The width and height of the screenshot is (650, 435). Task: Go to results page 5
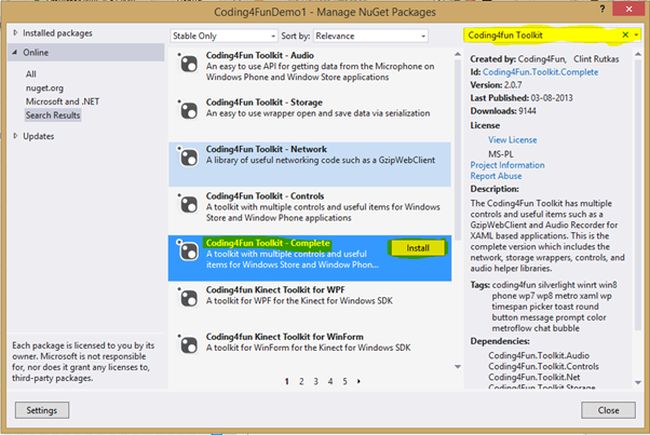click(x=345, y=381)
